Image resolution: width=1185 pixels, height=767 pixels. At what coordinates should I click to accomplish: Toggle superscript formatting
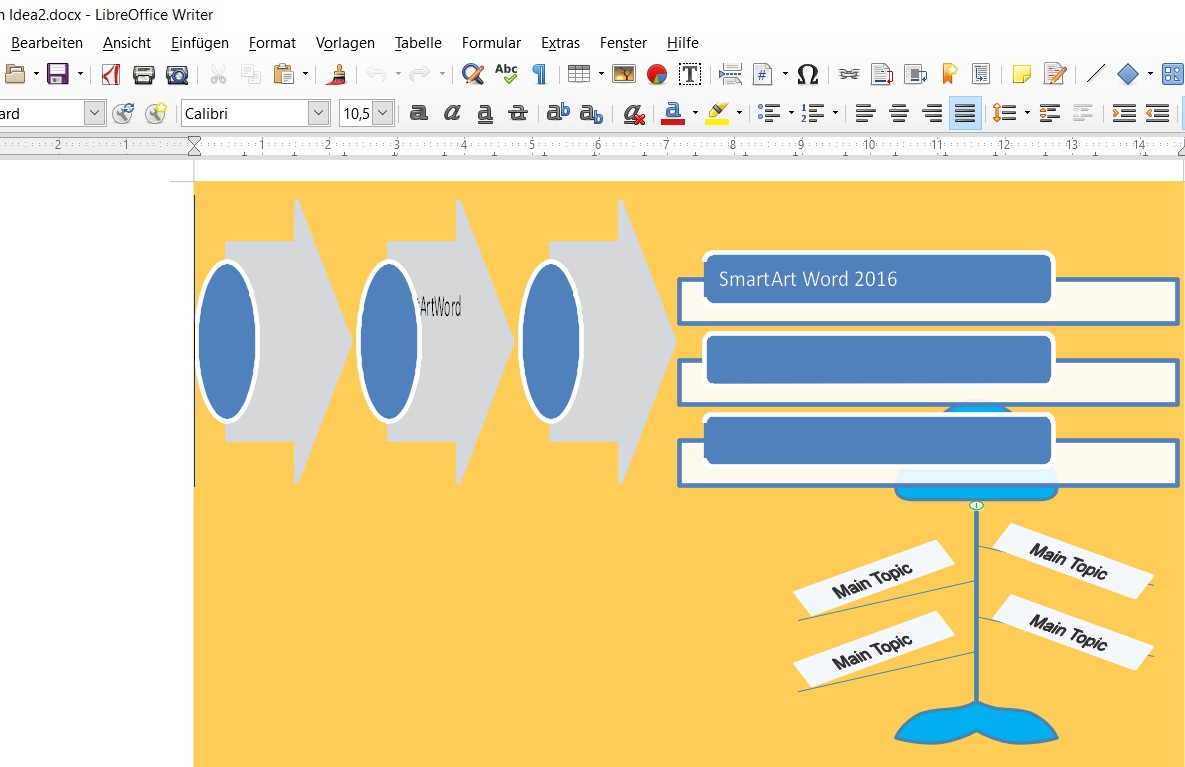(x=558, y=113)
